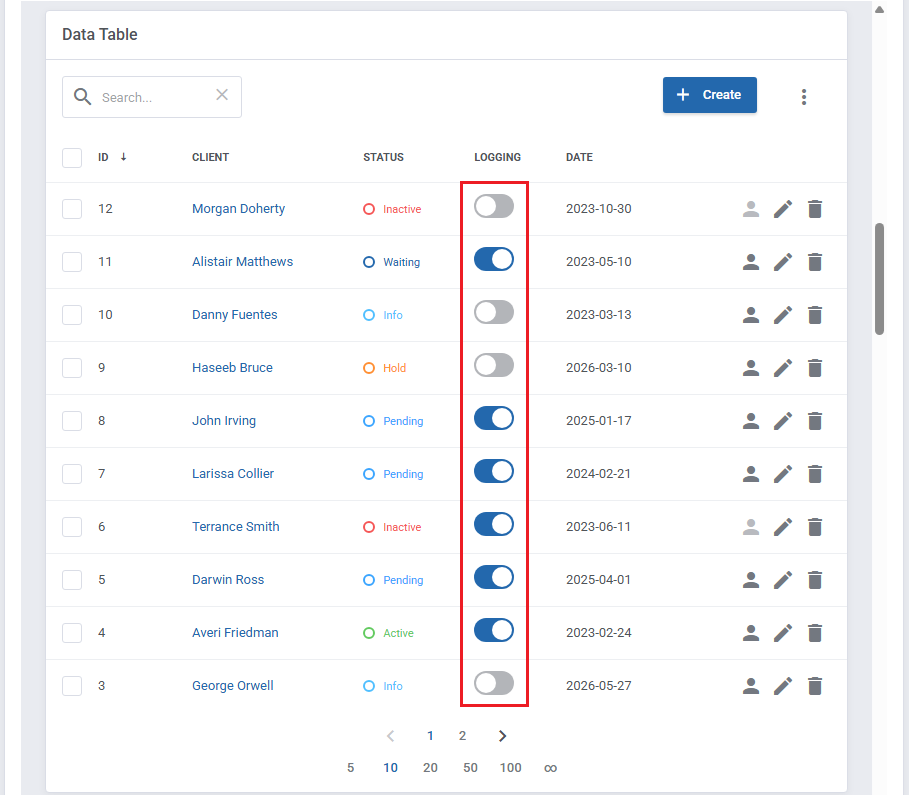Click the date 2026-03-10
909x795 pixels.
click(x=598, y=368)
